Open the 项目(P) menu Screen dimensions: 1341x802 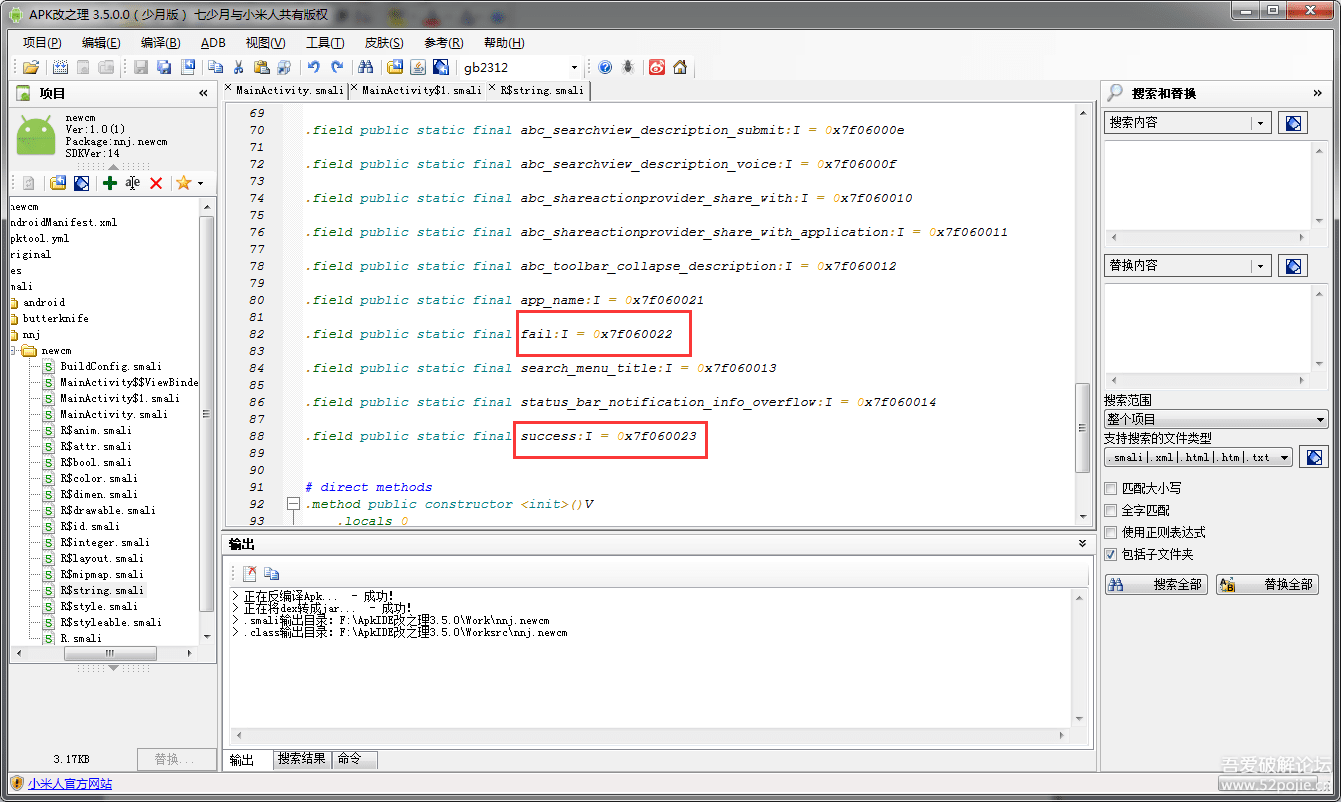click(42, 43)
